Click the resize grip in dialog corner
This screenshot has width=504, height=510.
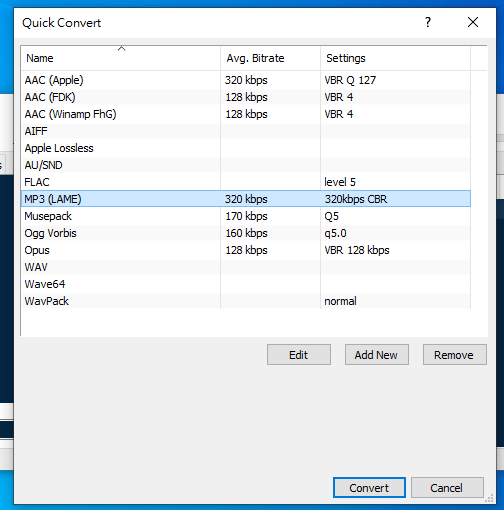pos(489,498)
